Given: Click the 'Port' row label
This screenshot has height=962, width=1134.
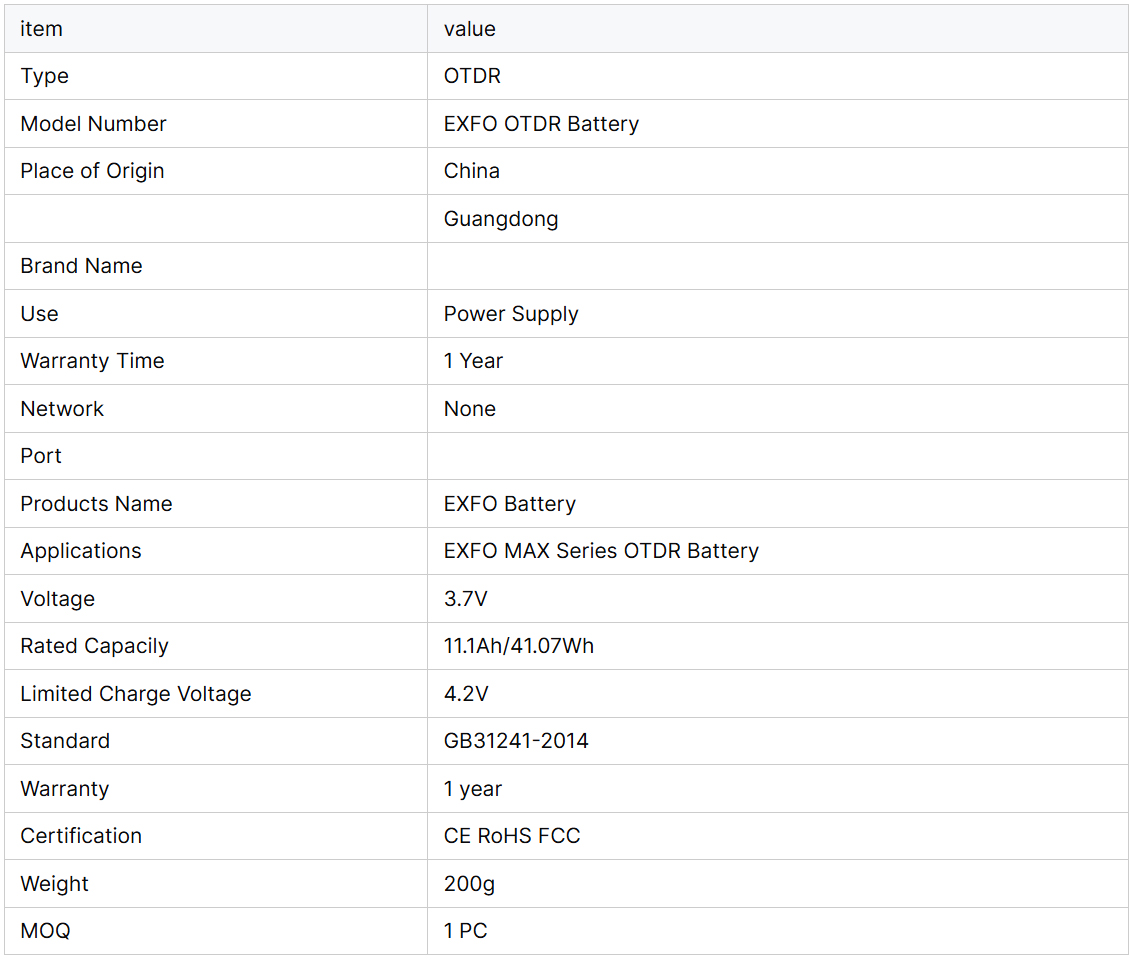Looking at the screenshot, I should 41,456.
